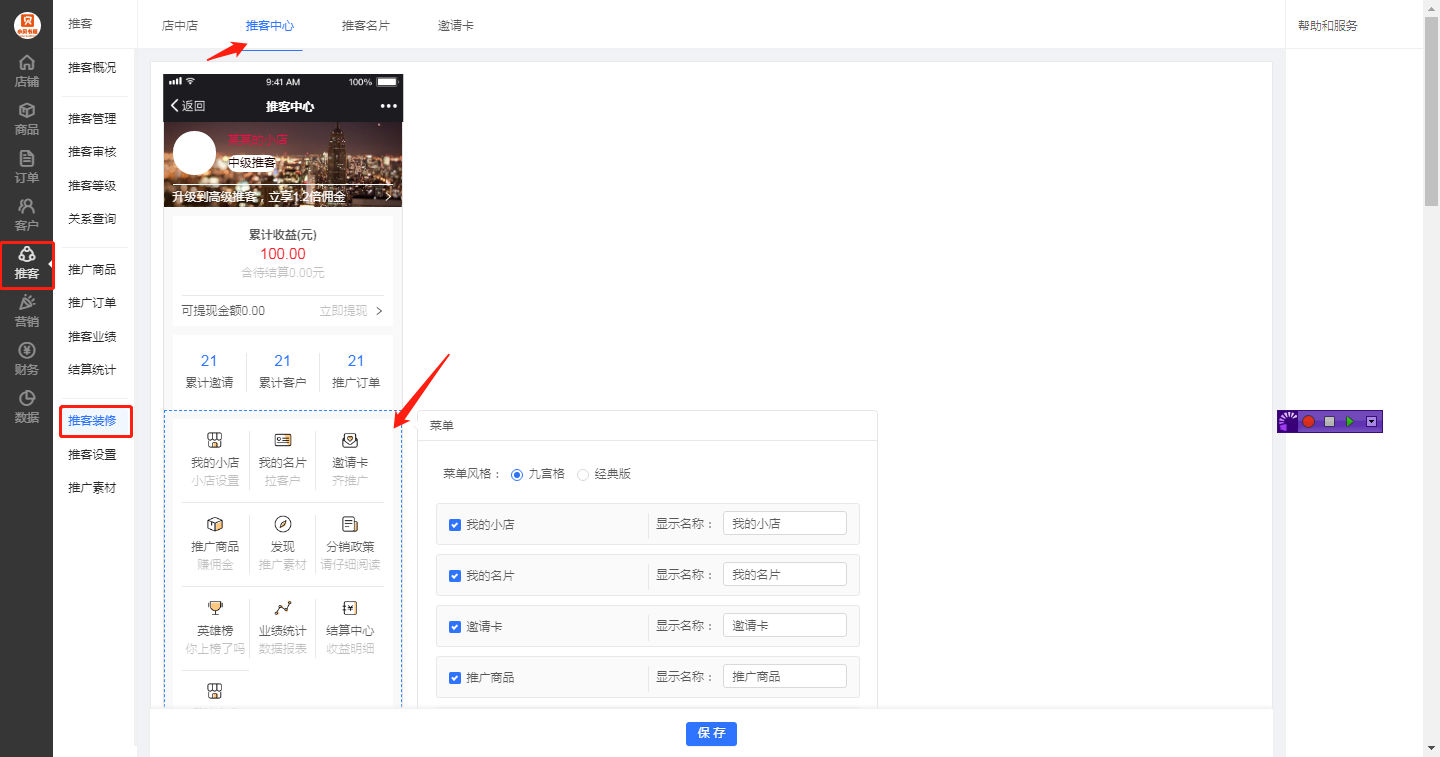Screen dimensions: 1440x757
Task: Select the 我的名片 card icon in preview
Action: tap(283, 440)
